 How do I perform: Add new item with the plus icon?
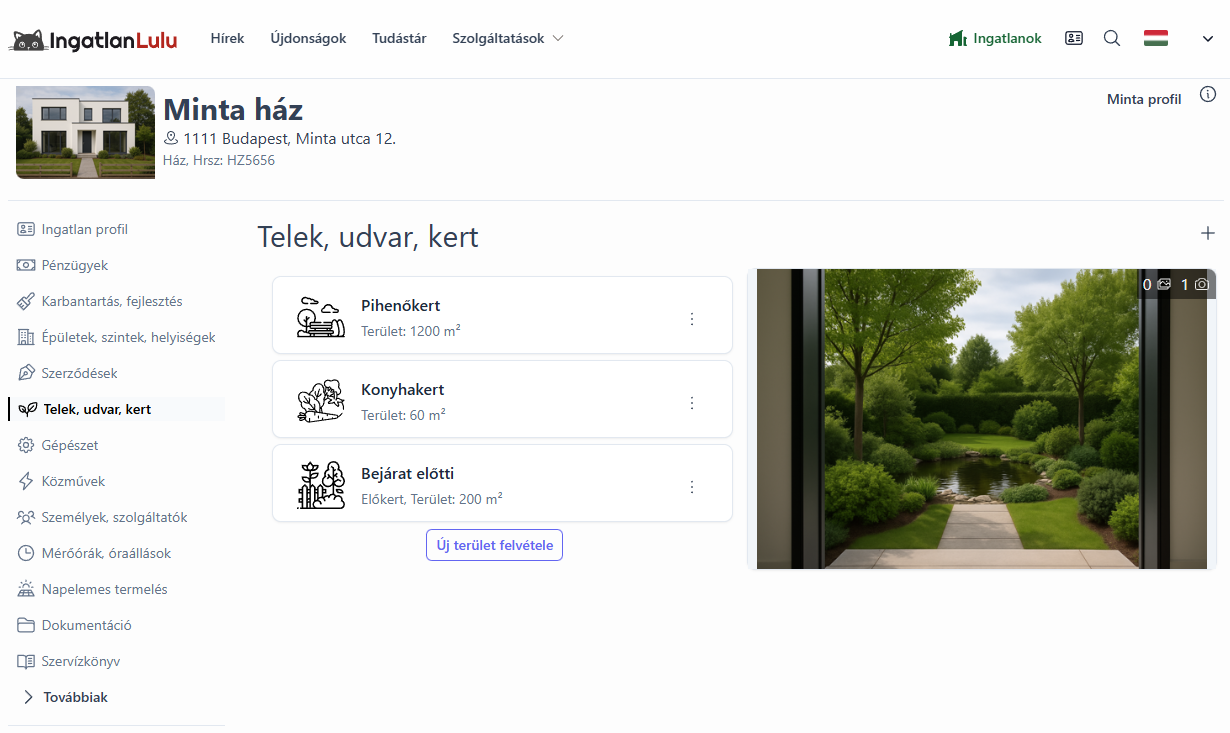(x=1208, y=233)
